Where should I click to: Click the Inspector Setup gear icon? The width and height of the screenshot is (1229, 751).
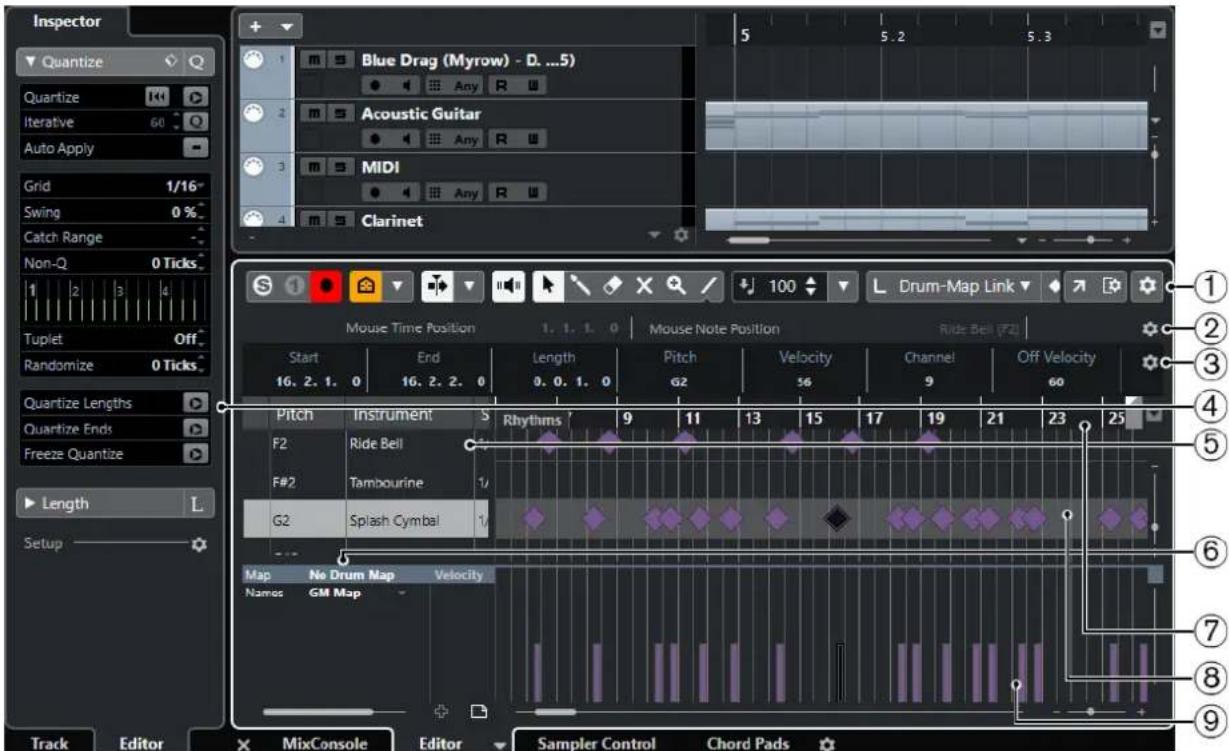(x=198, y=545)
